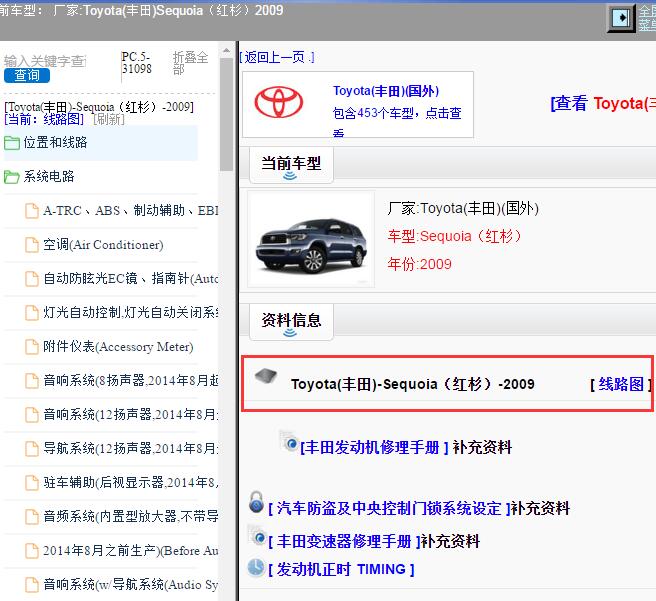Image resolution: width=656 pixels, height=601 pixels.
Task: Click icon beside 丰田发动机修理手册
Action: tap(289, 441)
